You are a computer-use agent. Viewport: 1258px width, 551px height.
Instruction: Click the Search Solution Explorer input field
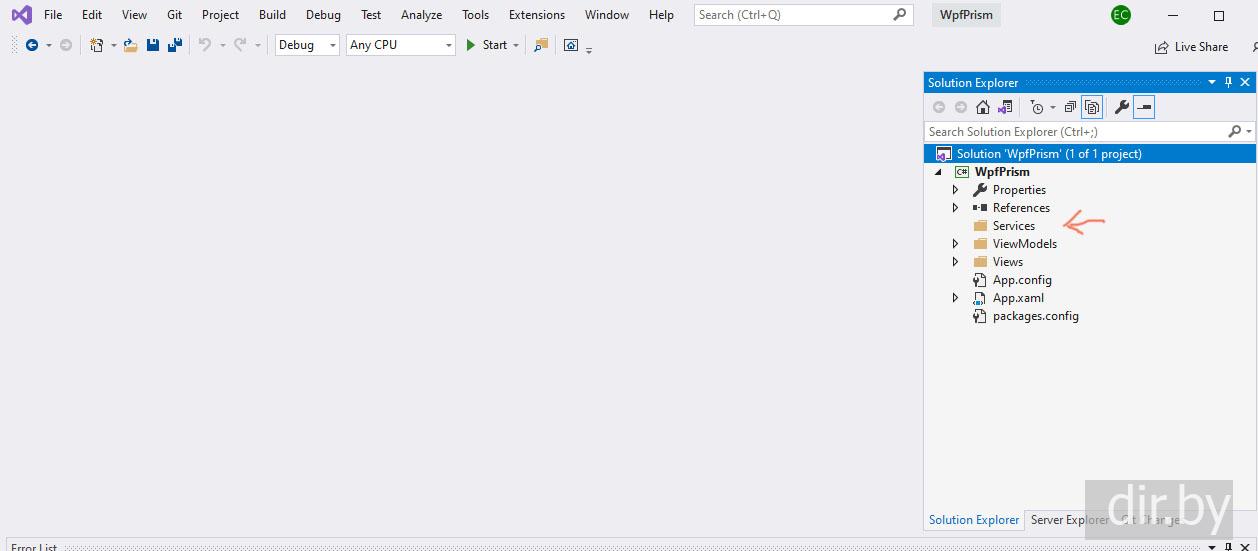coord(1075,132)
